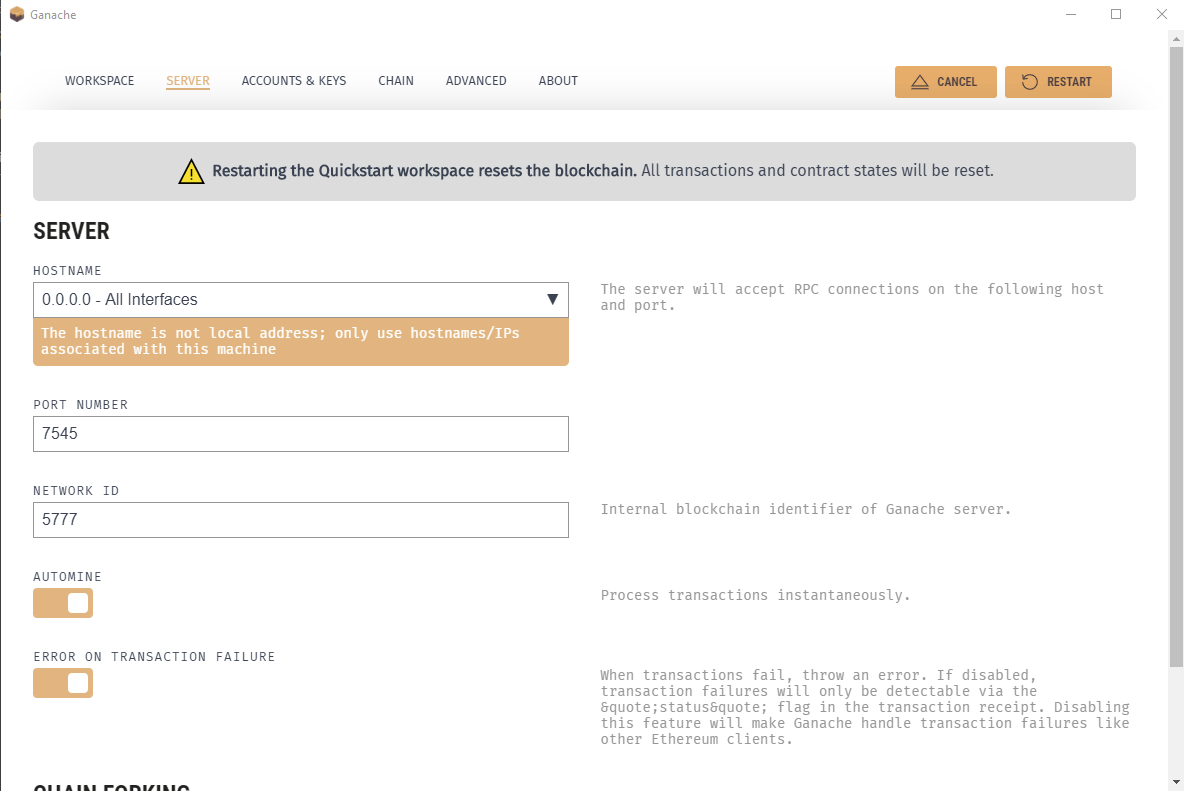Cancel the settings changes

[x=945, y=82]
